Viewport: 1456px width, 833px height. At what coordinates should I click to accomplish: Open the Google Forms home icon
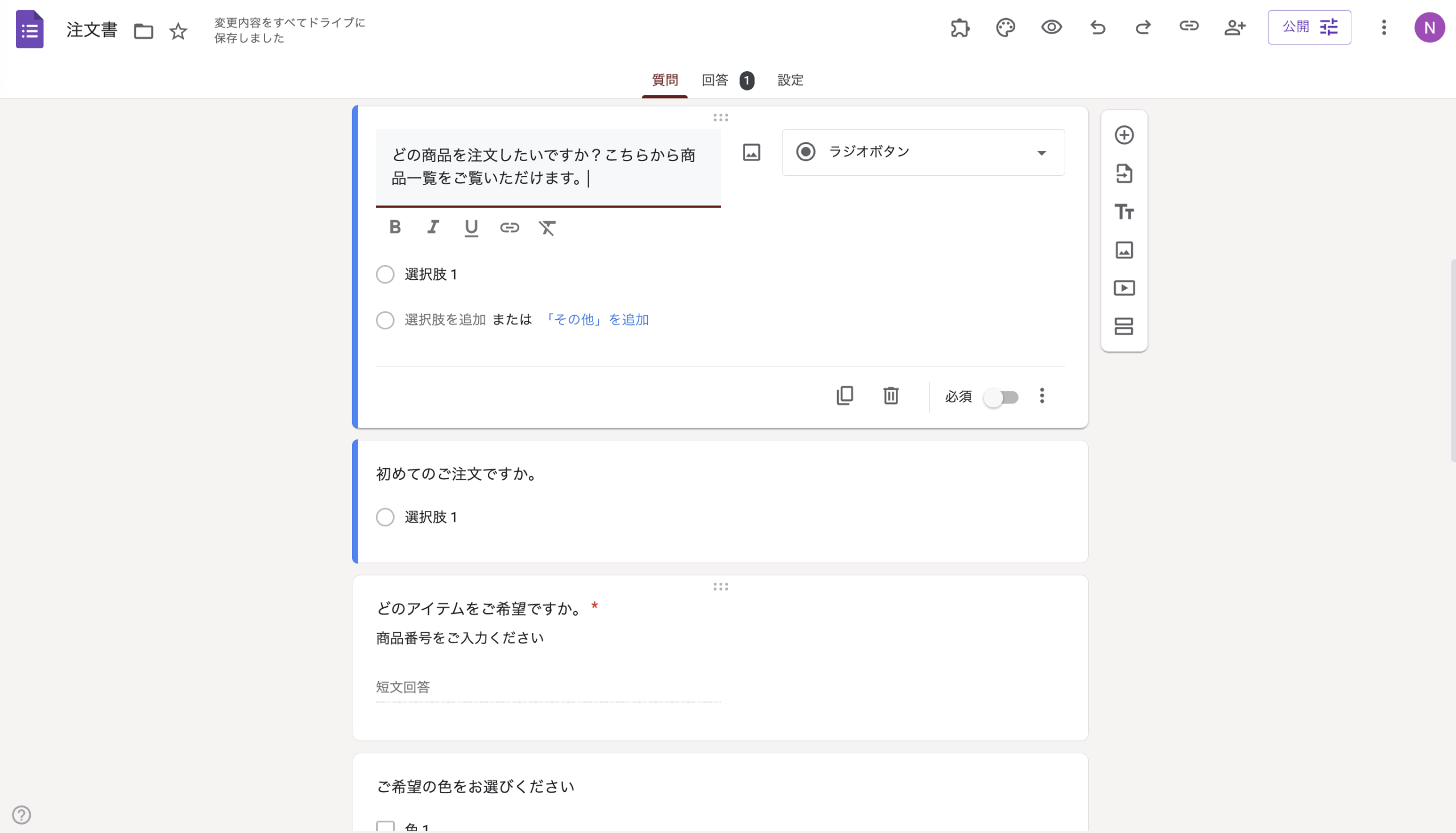pos(30,29)
